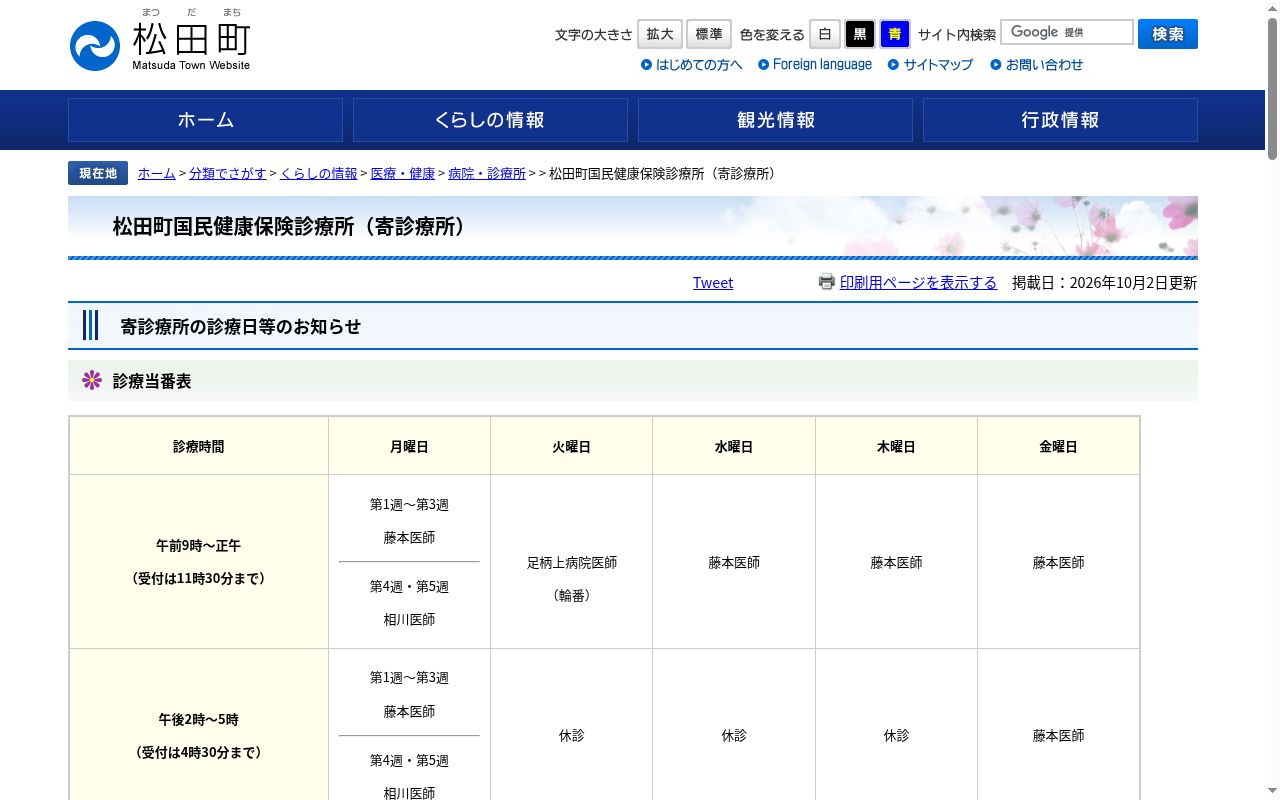Screen dimensions: 1280x800
Task: Open 印刷用ページを表示する link
Action: pyautogui.click(x=918, y=283)
